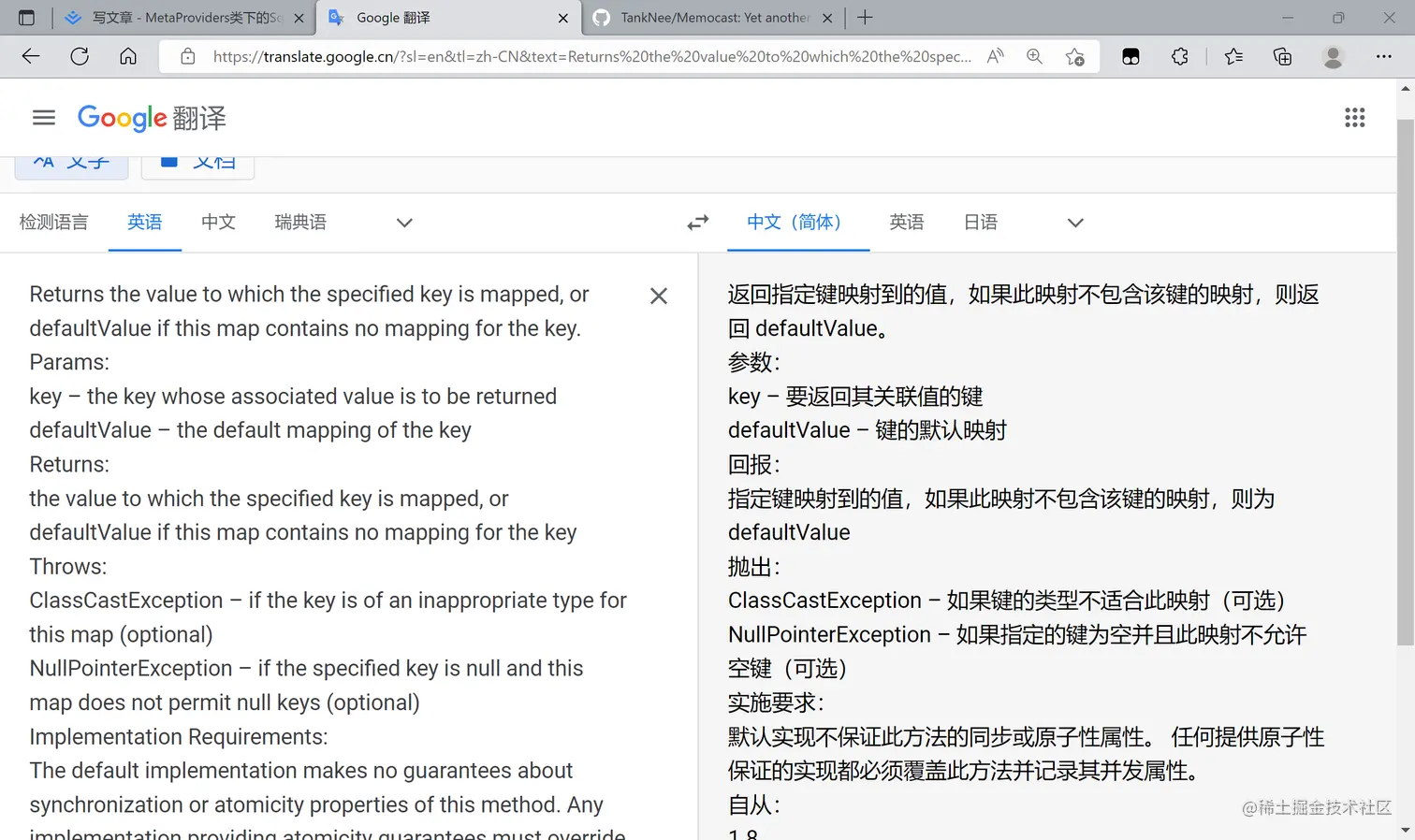Select 中文（简体） as target language
This screenshot has height=840, width=1415.
pyautogui.click(x=798, y=223)
